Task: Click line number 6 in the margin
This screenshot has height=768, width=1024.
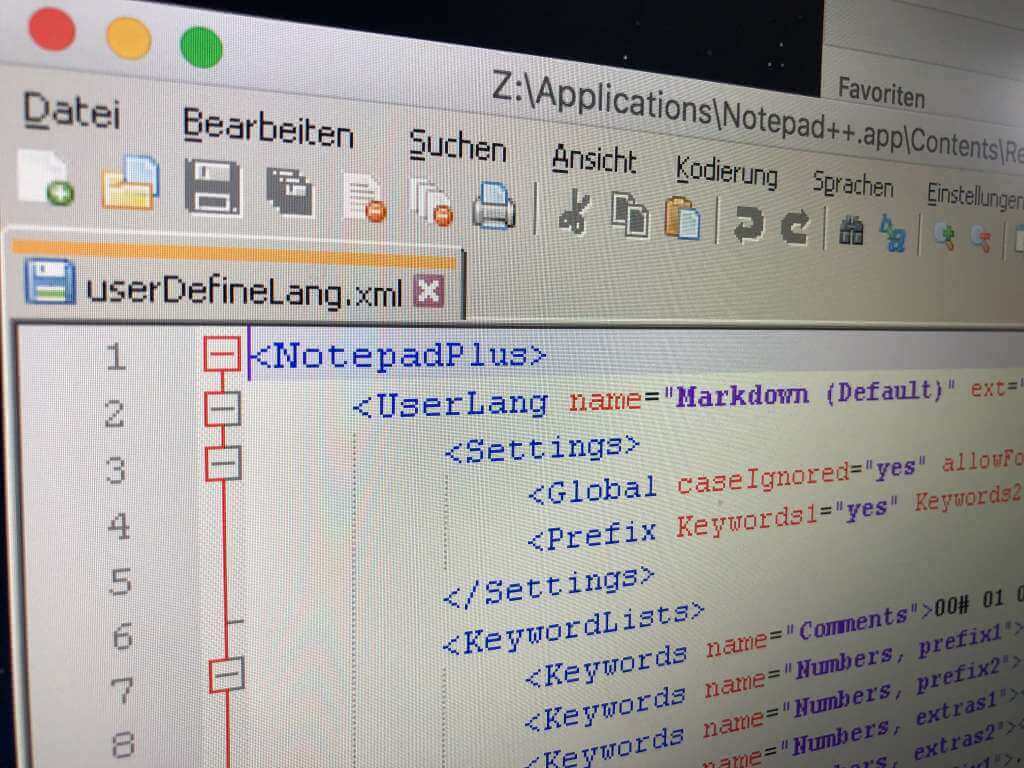Action: 122,636
